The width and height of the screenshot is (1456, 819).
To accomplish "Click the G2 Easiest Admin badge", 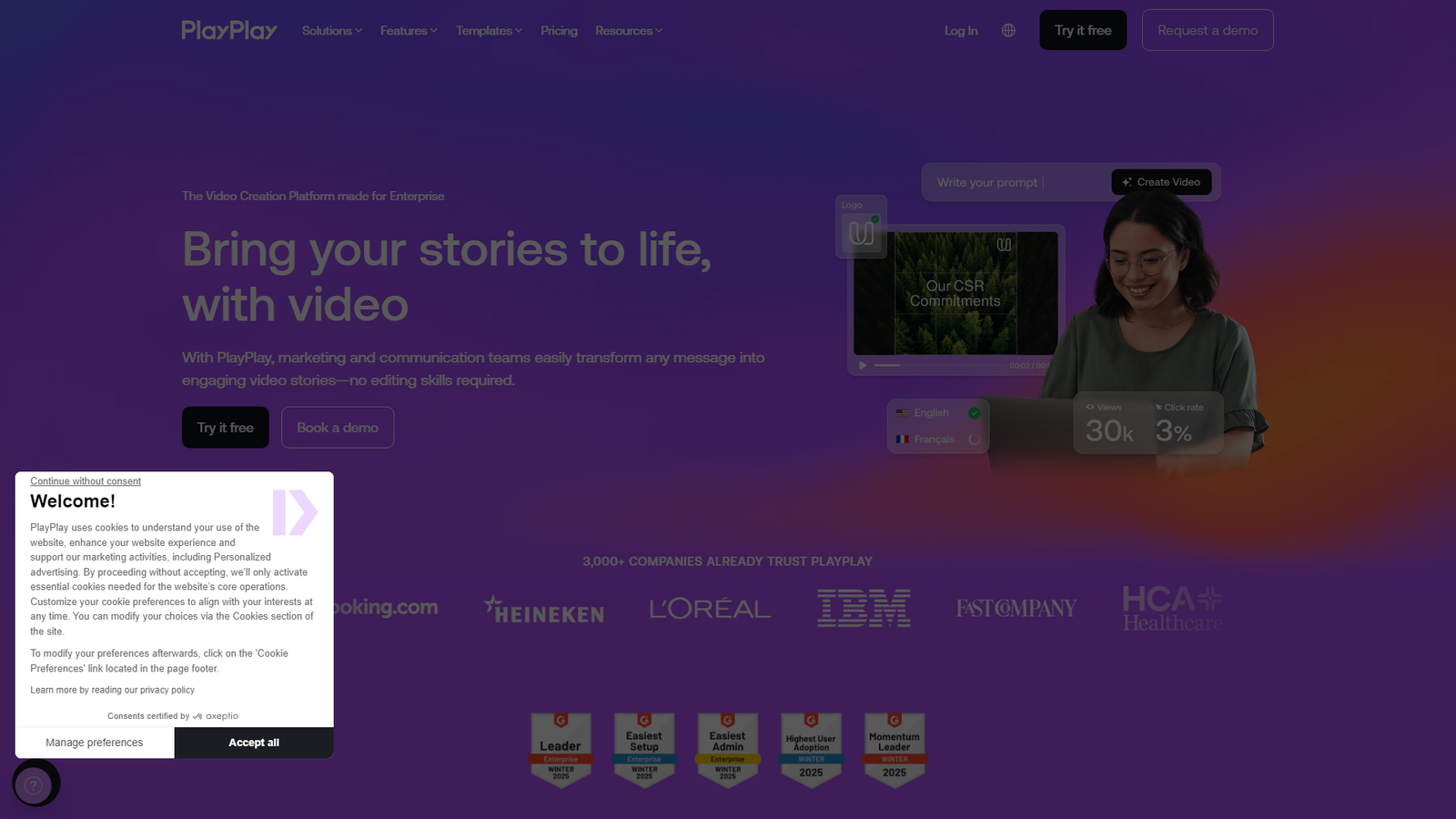I will (x=728, y=750).
